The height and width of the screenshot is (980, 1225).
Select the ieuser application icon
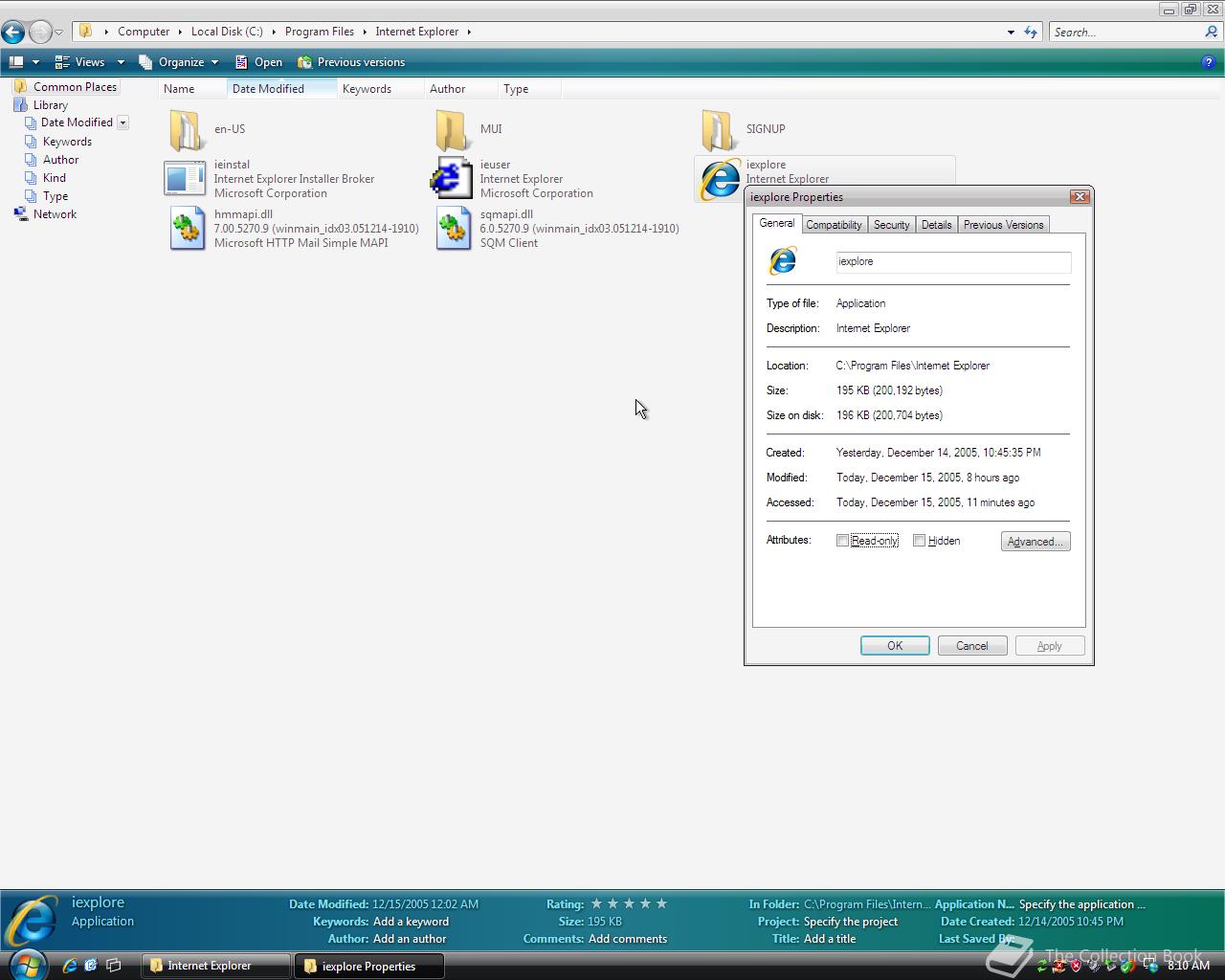[x=451, y=179]
